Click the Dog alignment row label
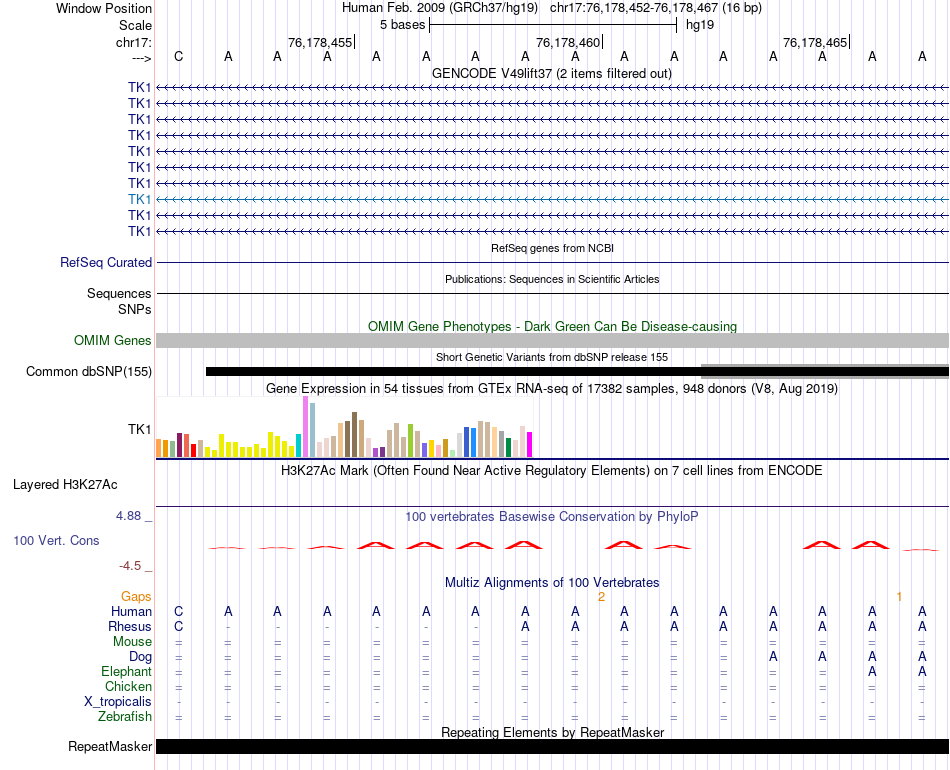This screenshot has width=950, height=770. coord(140,657)
